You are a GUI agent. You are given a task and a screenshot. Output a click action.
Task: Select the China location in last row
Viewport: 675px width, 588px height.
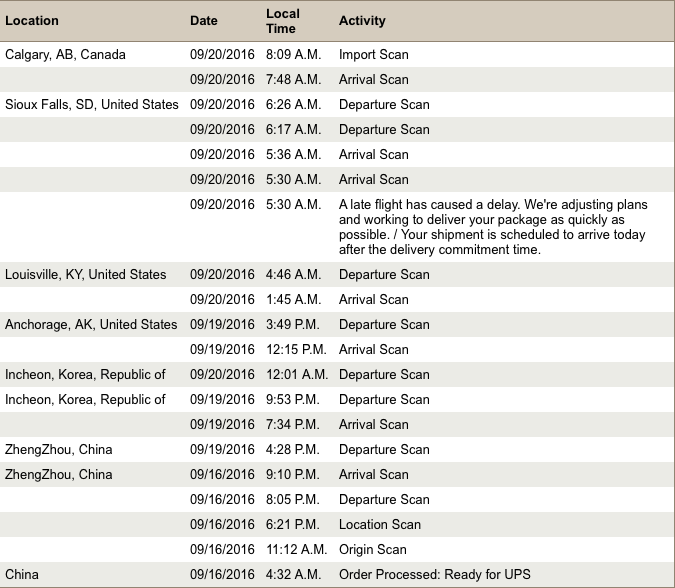(x=22, y=574)
